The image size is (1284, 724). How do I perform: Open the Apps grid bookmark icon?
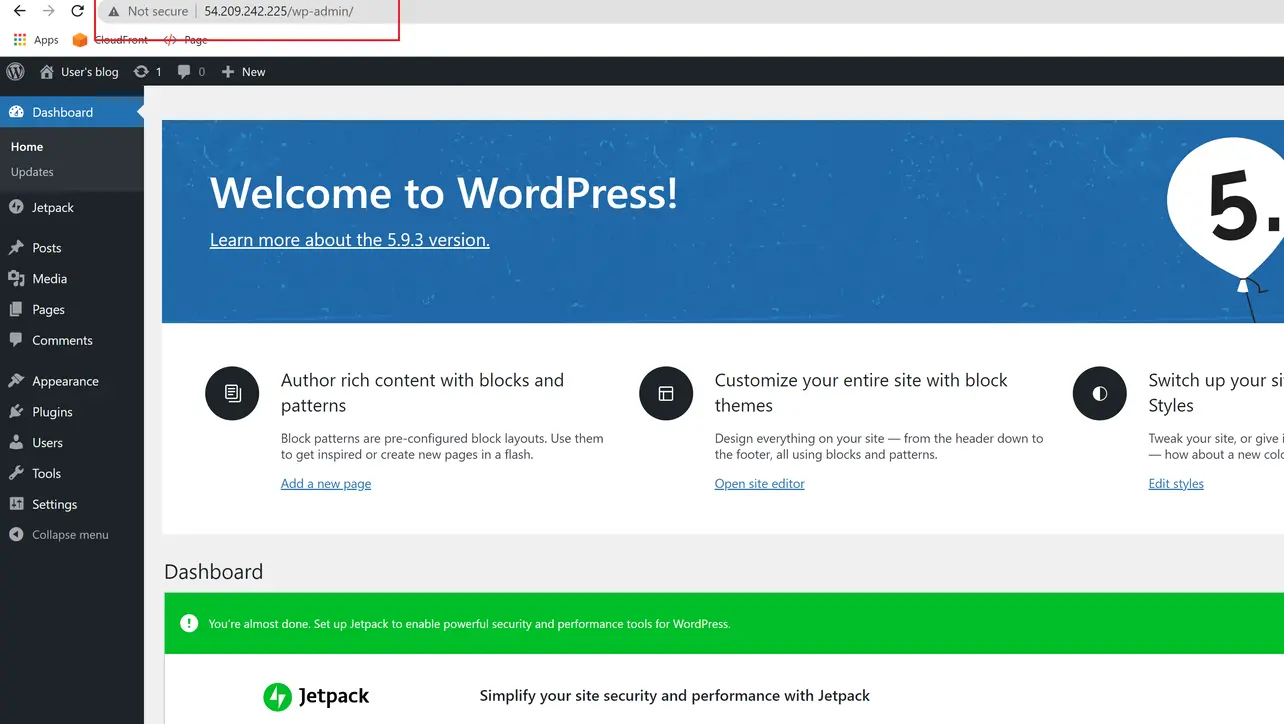(x=20, y=40)
